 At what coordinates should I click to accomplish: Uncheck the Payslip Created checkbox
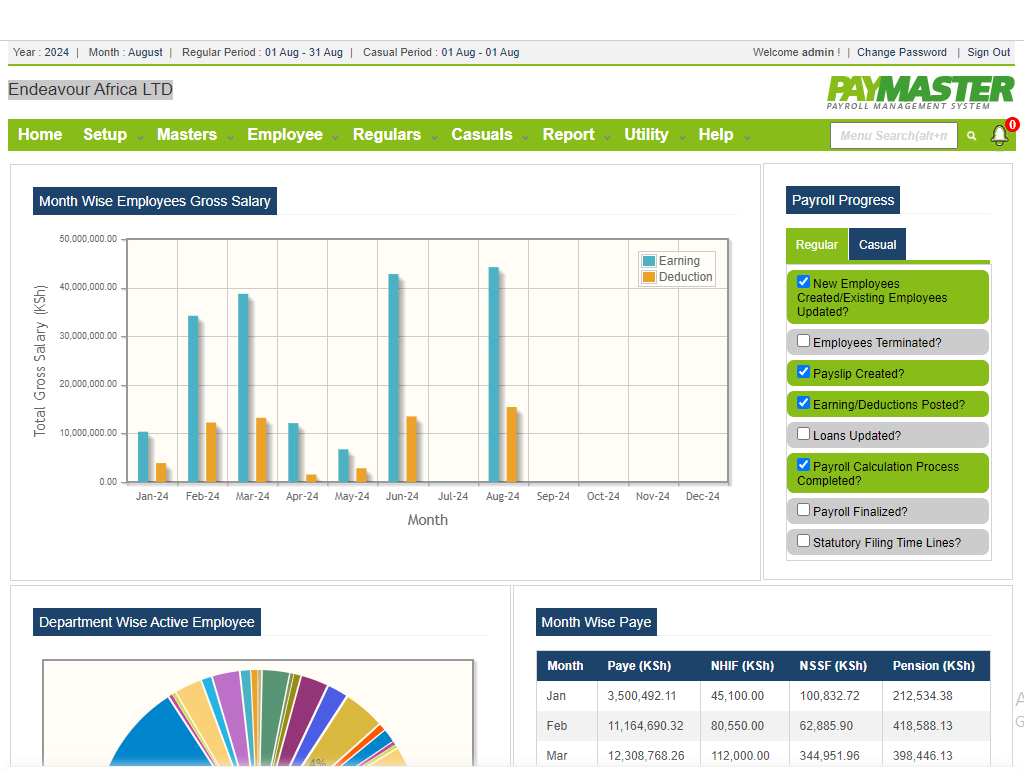coord(804,372)
